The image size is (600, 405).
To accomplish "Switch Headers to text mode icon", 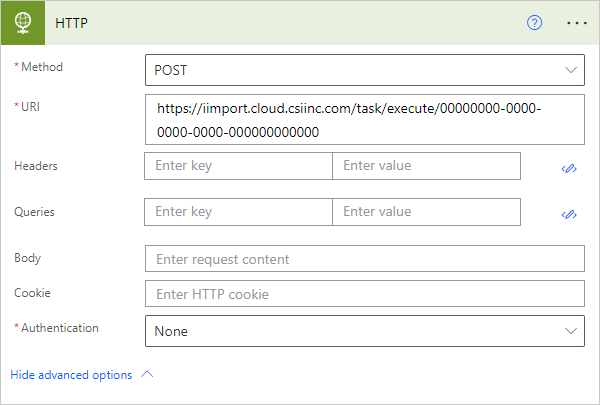I will pyautogui.click(x=570, y=168).
